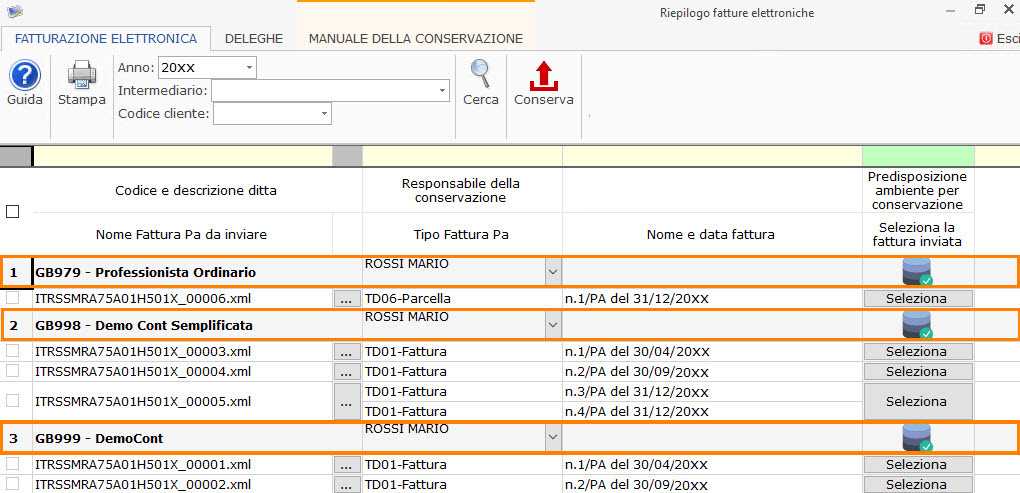
Task: Click the green filter cell above Predisposizione column
Action: point(918,156)
